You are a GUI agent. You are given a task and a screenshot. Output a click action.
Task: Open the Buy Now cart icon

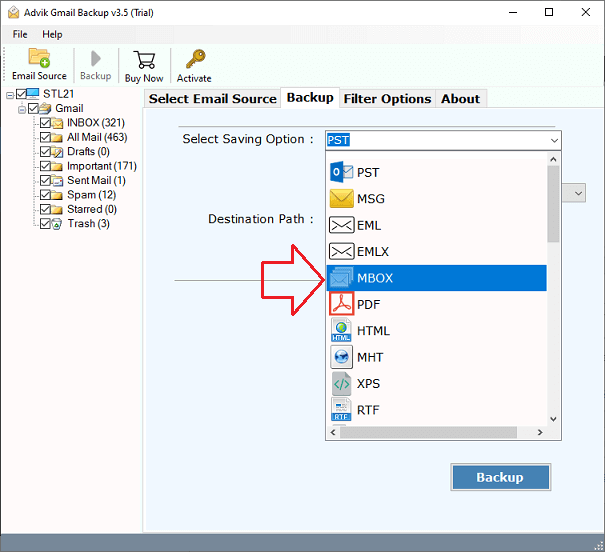[144, 60]
